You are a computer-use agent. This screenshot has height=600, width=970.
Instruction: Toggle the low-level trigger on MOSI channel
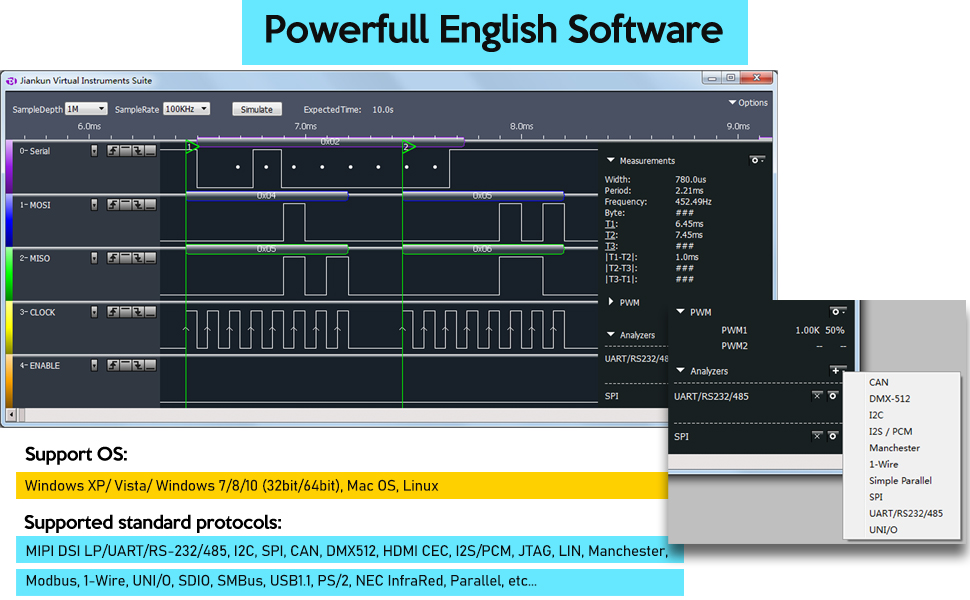pyautogui.click(x=148, y=206)
